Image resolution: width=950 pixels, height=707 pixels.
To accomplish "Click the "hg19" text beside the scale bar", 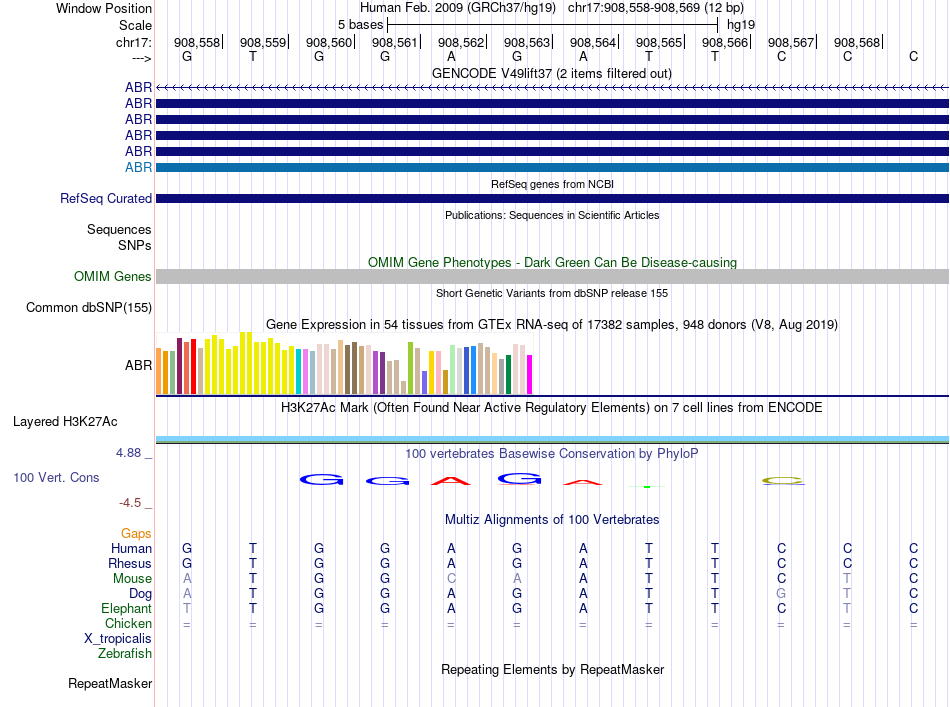I will coord(741,25).
